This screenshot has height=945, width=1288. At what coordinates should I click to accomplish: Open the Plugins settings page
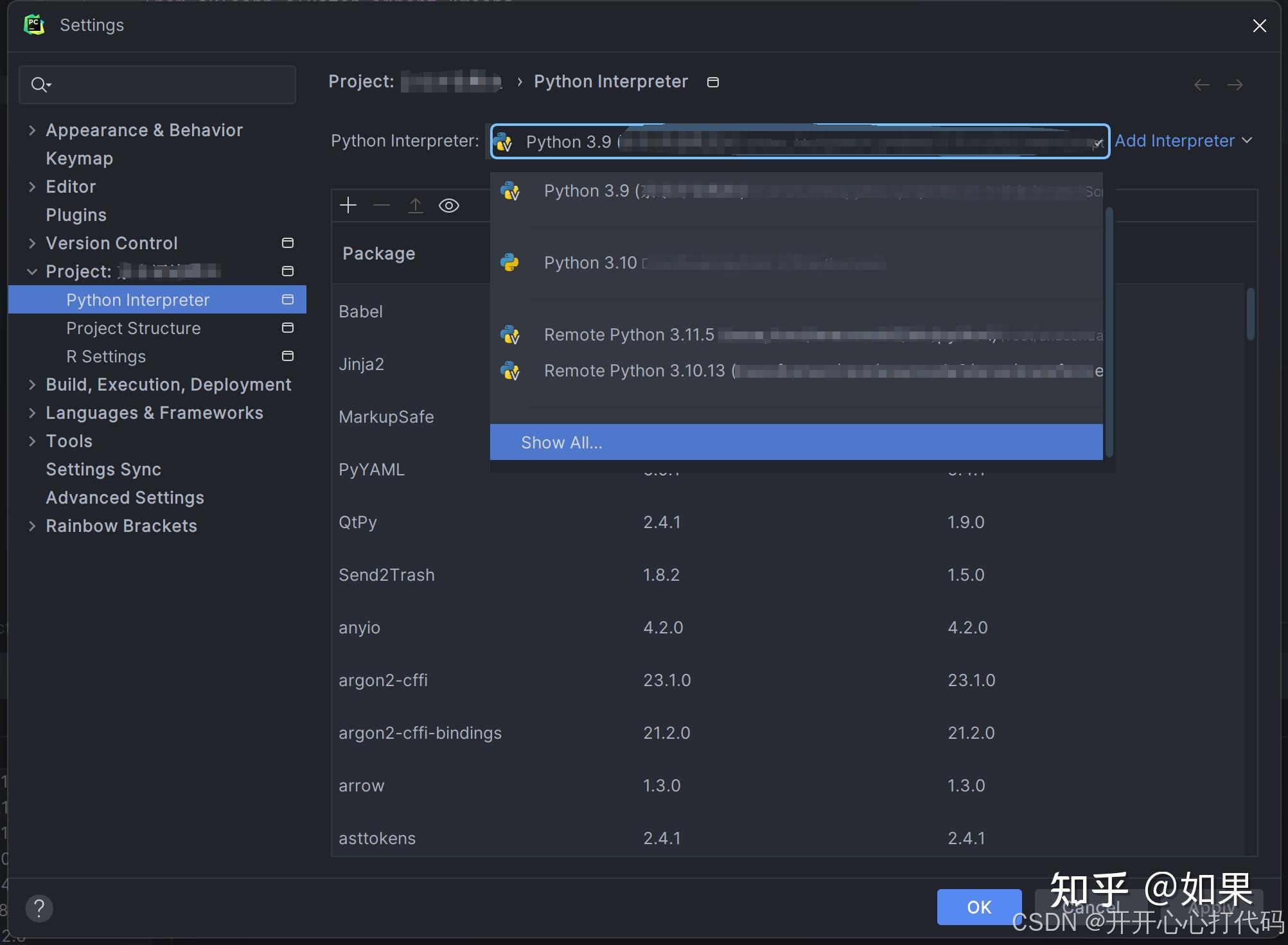pyautogui.click(x=76, y=215)
